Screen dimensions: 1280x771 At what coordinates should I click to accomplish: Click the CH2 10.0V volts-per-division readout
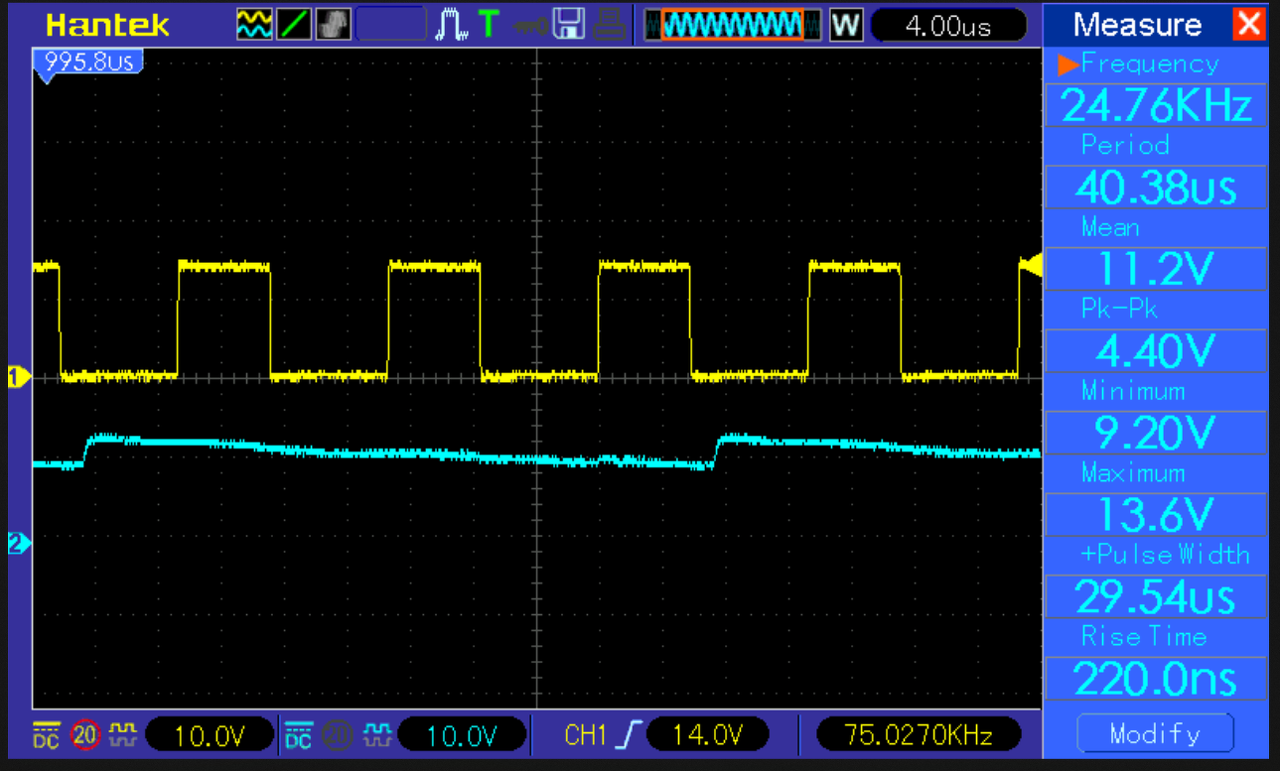pos(462,736)
